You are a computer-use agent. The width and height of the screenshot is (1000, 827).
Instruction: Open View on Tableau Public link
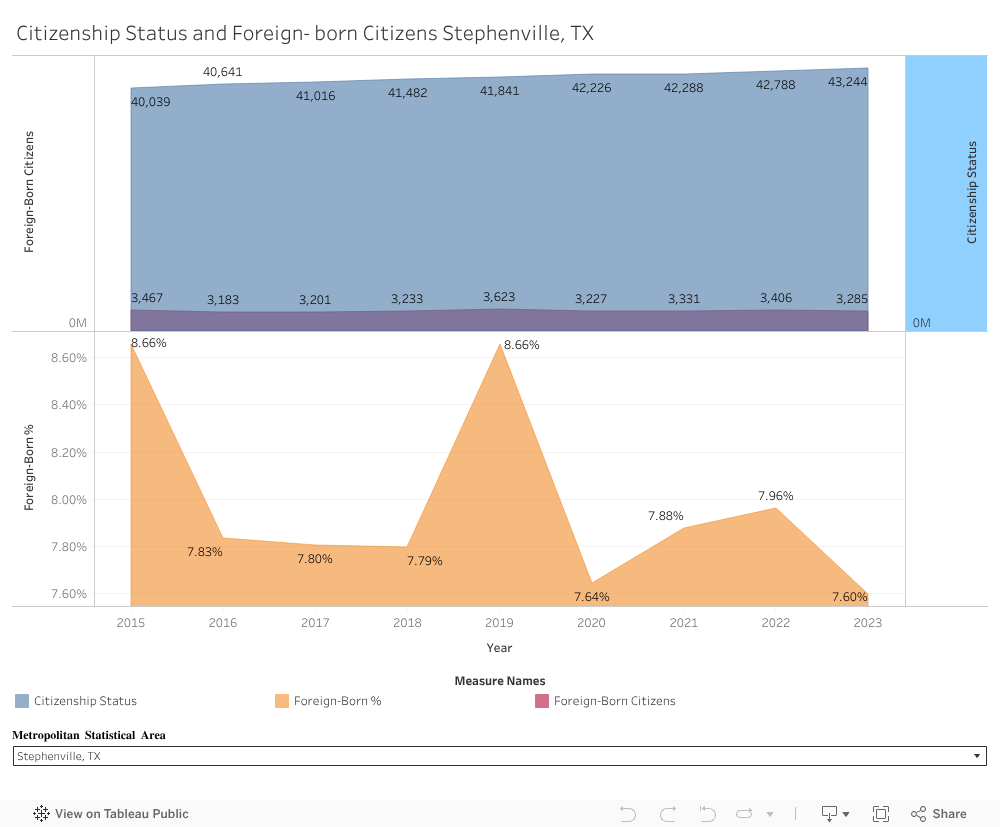coord(121,813)
